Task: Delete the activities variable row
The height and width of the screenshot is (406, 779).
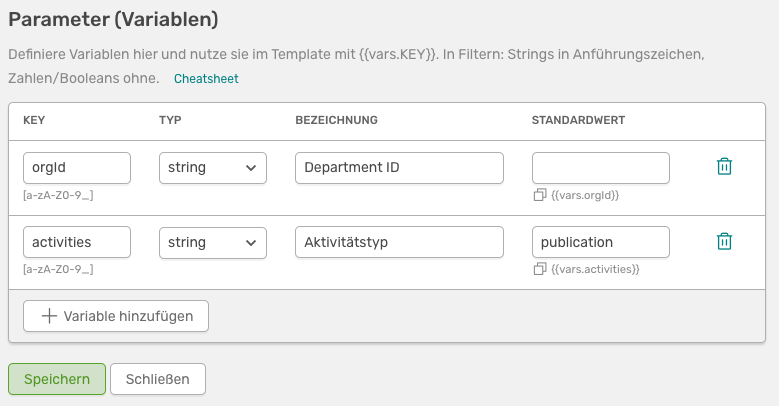Action: click(x=725, y=241)
